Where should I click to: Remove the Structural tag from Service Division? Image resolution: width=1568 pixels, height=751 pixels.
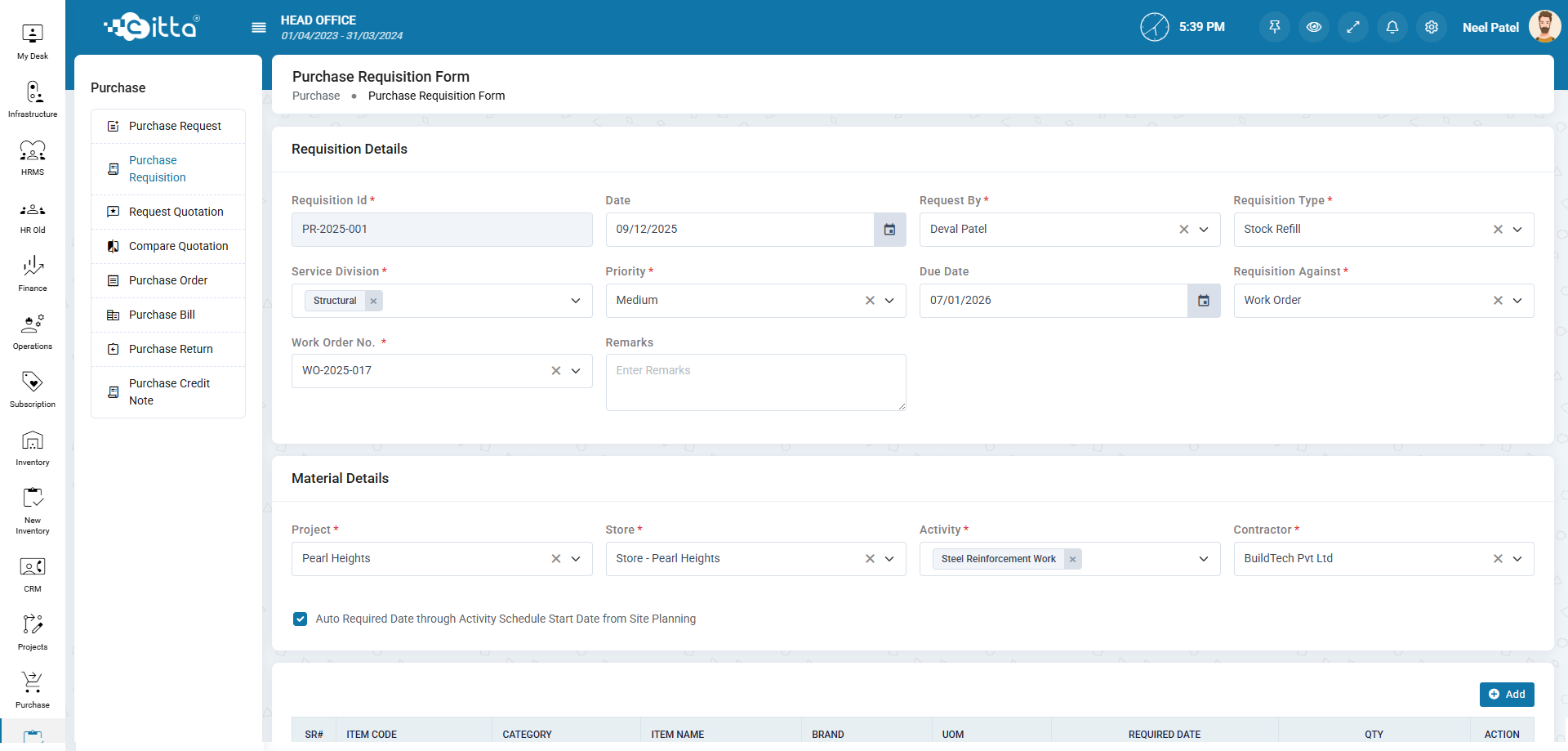coord(373,301)
